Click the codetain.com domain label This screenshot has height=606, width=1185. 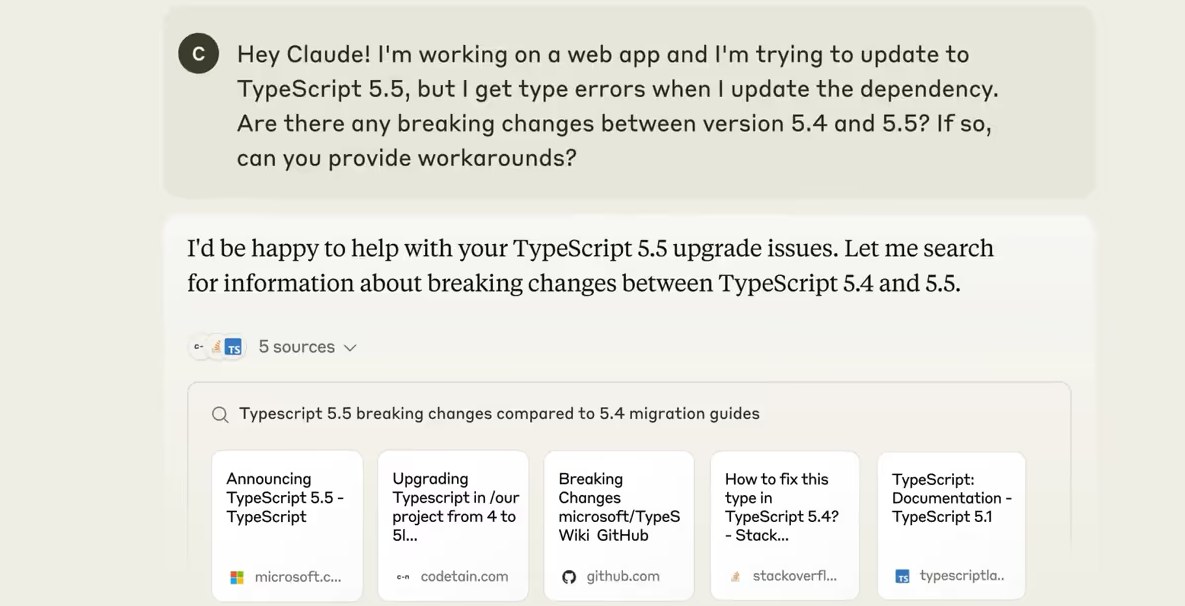click(x=464, y=577)
